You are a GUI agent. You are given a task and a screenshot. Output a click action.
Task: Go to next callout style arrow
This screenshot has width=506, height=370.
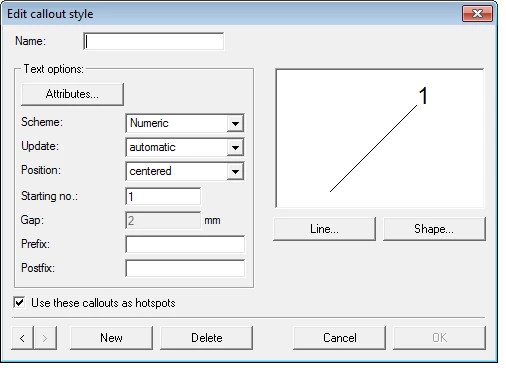pos(45,338)
